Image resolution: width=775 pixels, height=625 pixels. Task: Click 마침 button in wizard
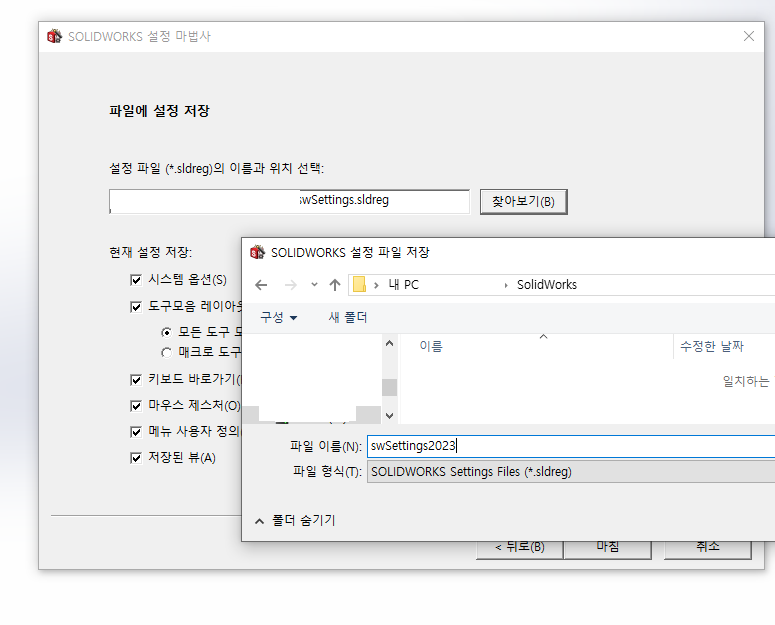tap(607, 550)
